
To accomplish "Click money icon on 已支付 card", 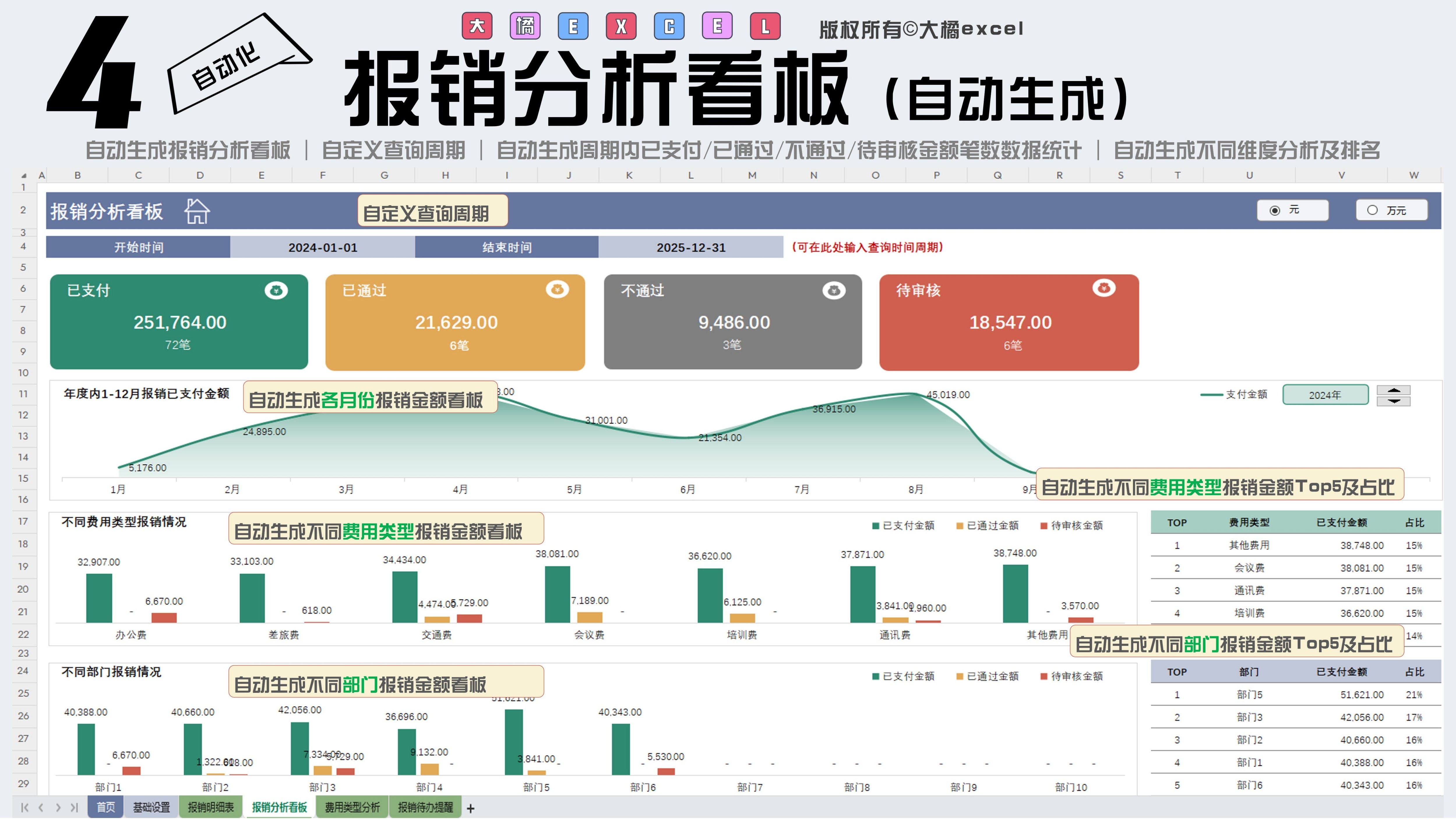I will (x=276, y=290).
